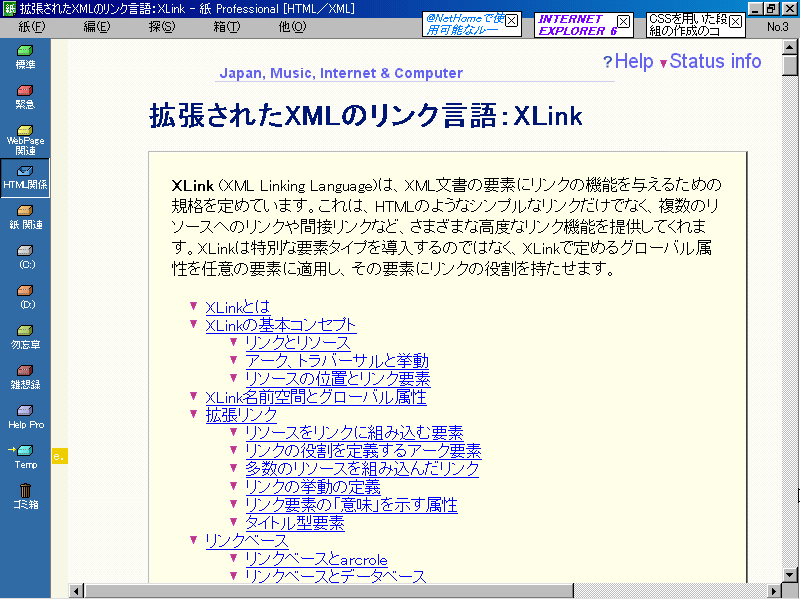Close the CSSを用いた段組 tab
Image resolution: width=800 pixels, height=600 pixels.
735,21
